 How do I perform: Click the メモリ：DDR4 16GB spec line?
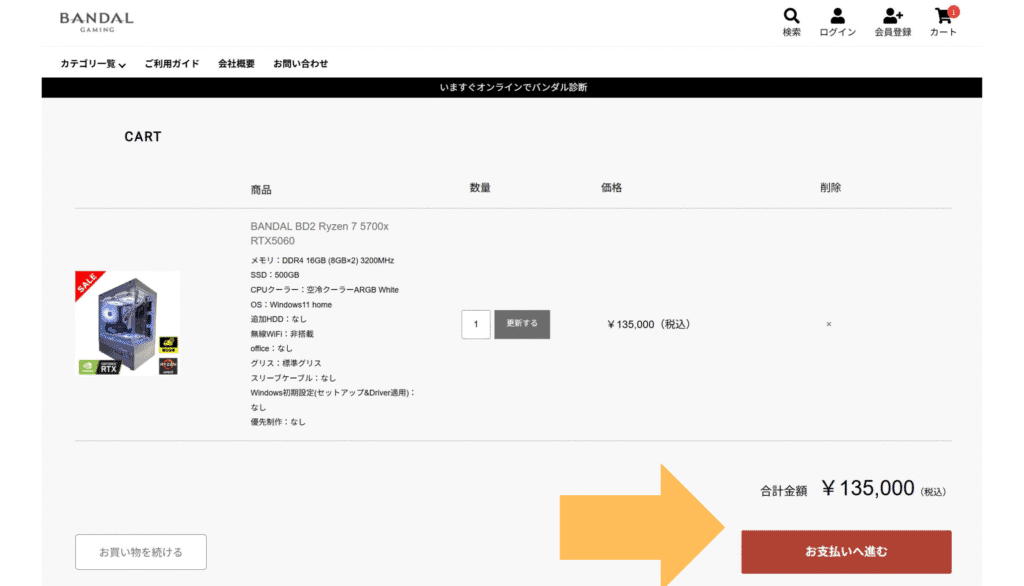pyautogui.click(x=322, y=260)
